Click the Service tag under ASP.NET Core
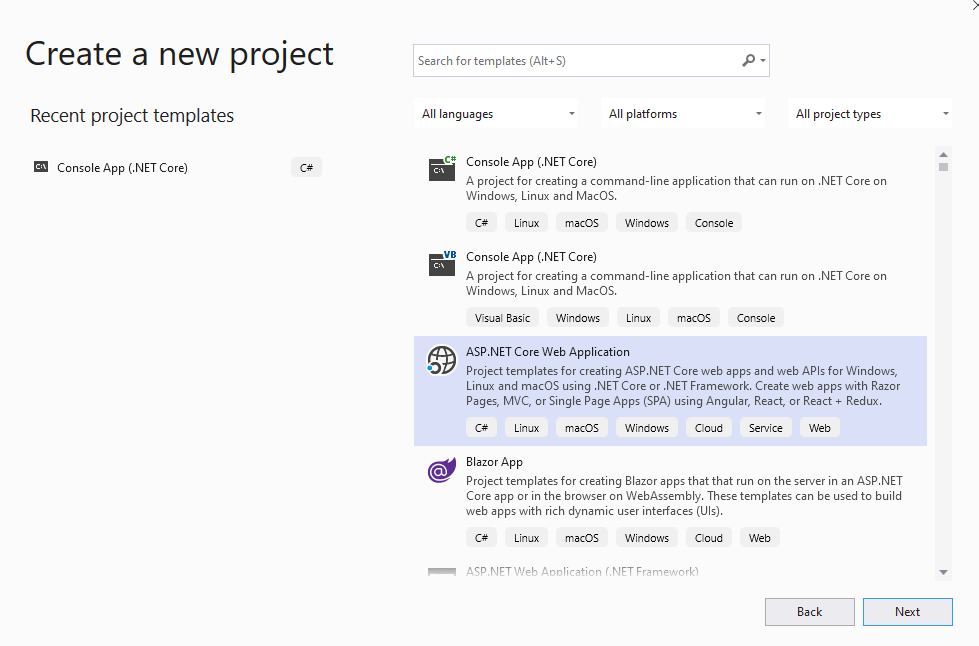 pos(765,428)
